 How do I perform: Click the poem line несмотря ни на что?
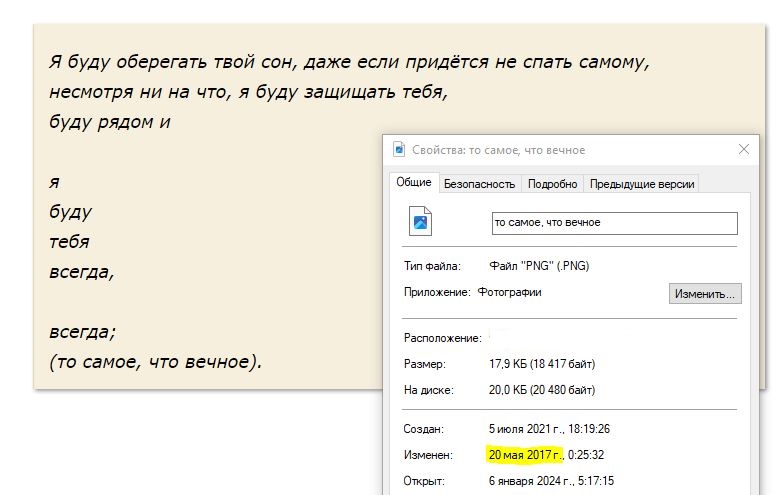(248, 92)
